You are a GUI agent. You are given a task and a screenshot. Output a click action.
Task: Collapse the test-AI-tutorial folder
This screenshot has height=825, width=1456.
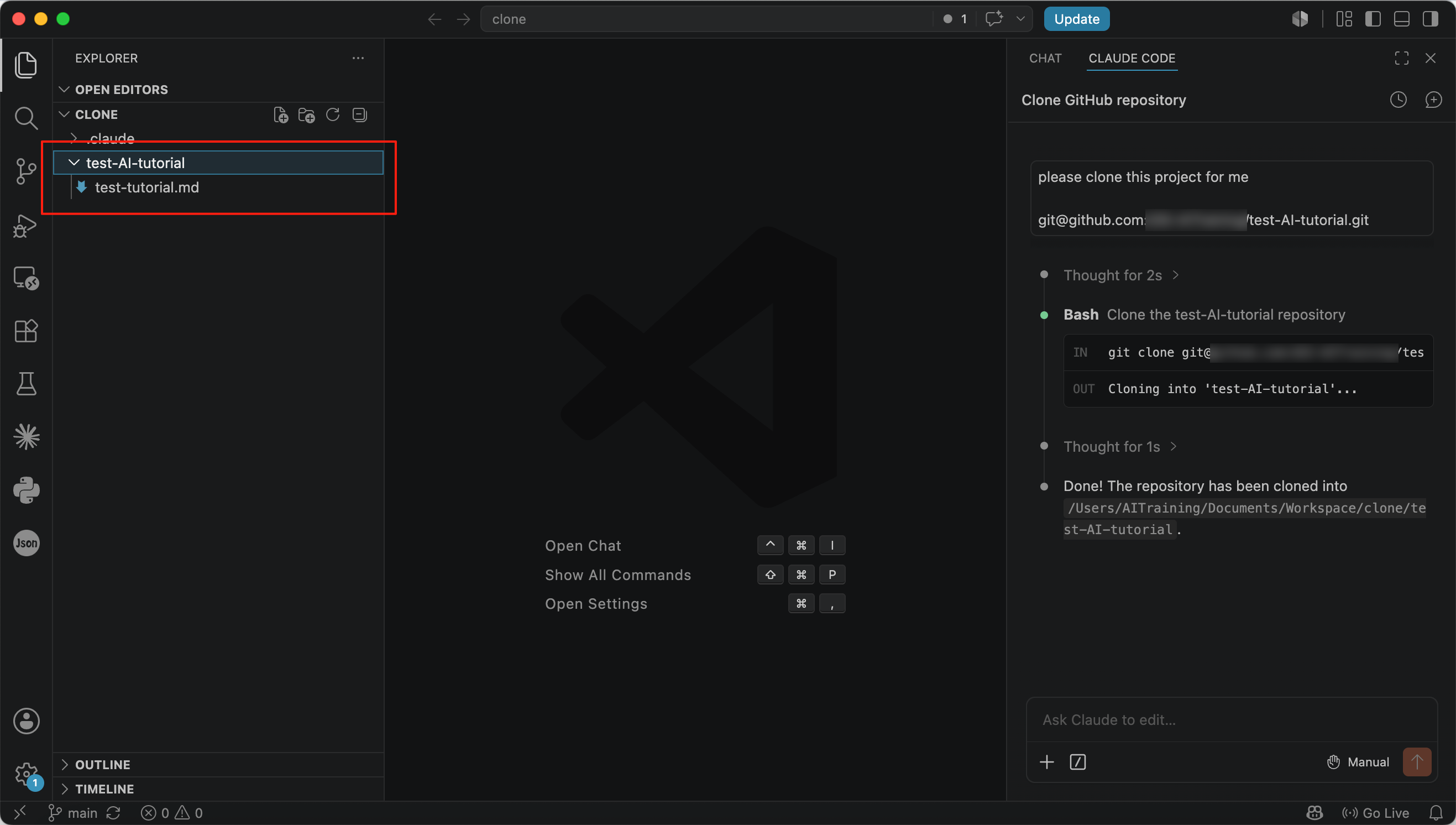click(x=218, y=163)
